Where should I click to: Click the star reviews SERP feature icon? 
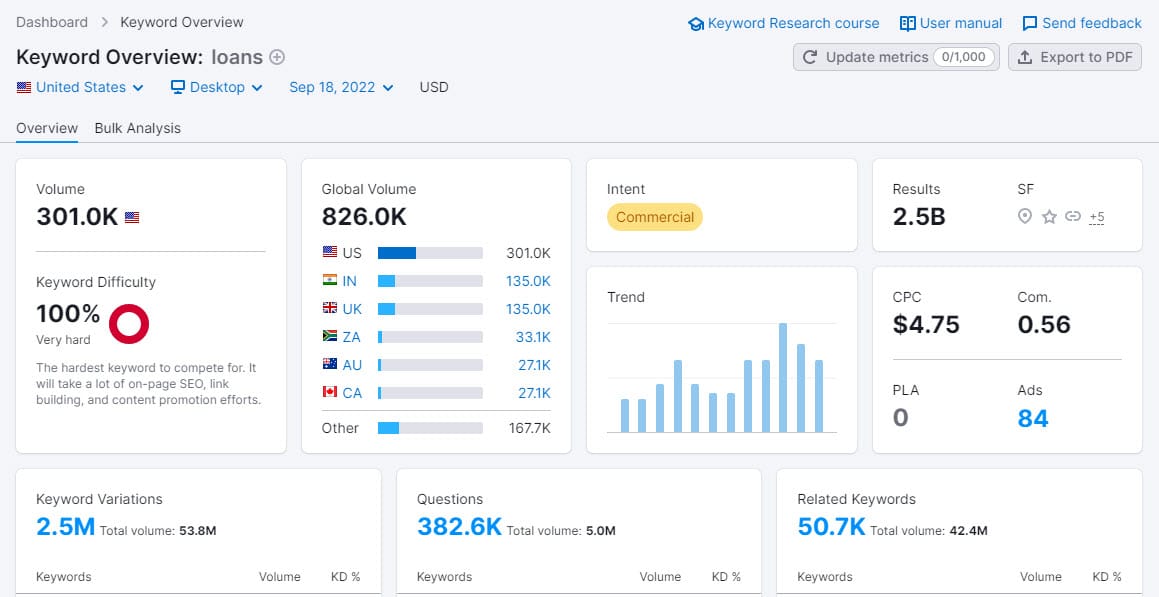1049,216
